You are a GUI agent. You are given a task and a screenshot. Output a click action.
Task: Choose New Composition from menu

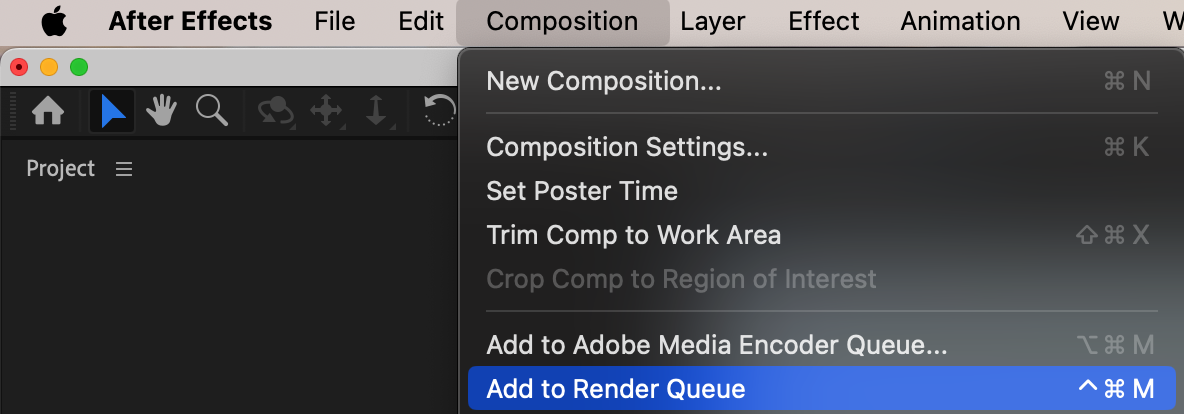[604, 81]
